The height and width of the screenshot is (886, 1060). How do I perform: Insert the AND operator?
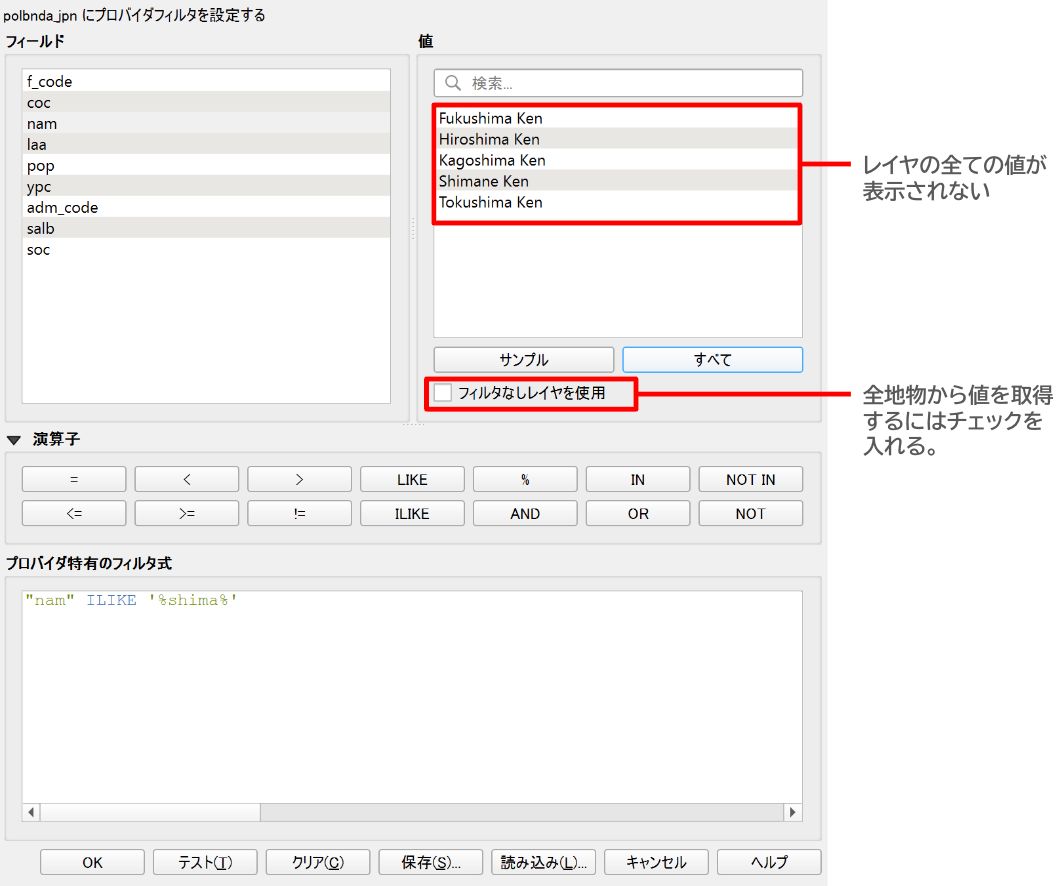[525, 513]
